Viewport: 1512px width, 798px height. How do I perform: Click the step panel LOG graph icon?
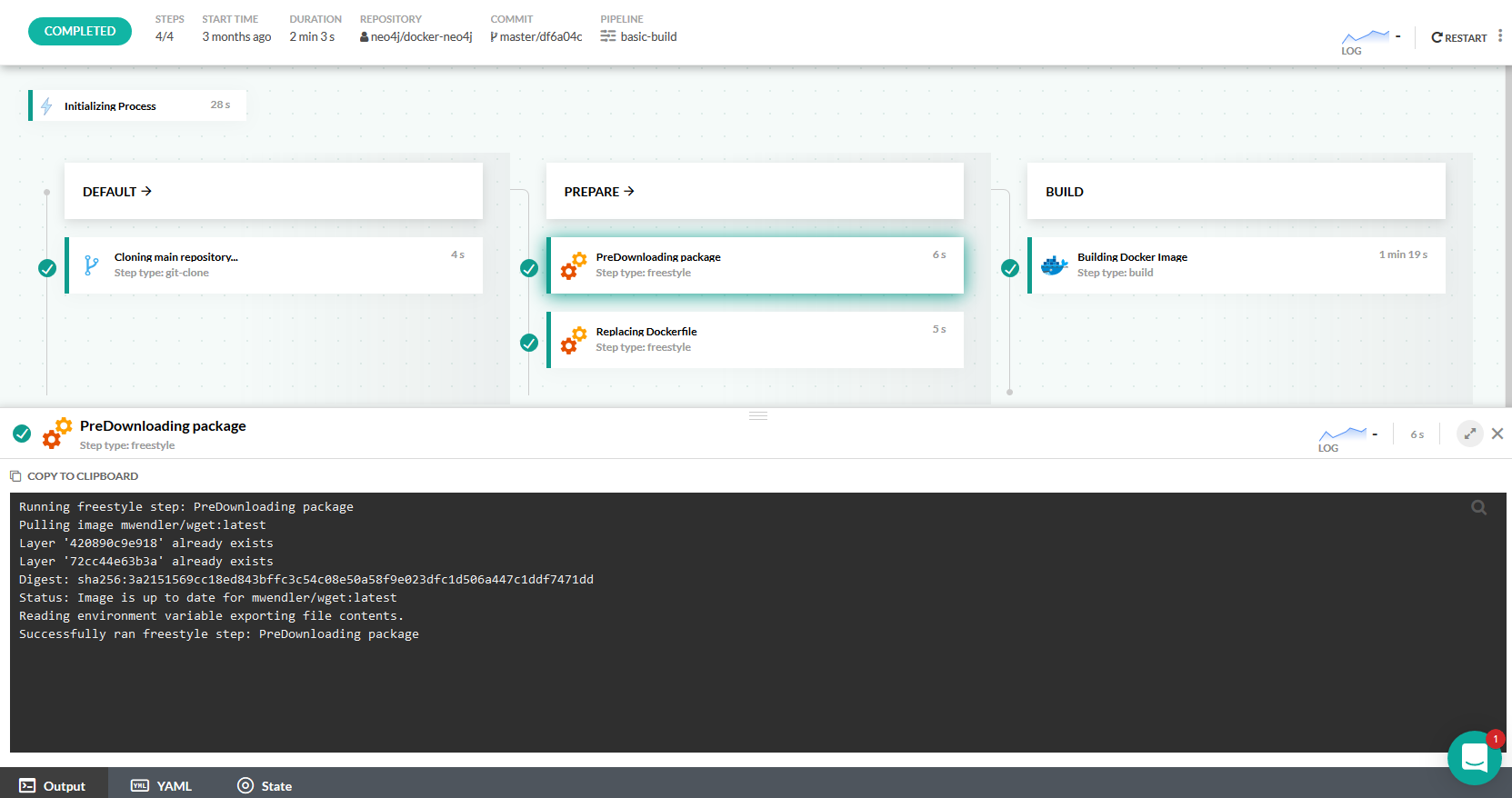[1343, 435]
